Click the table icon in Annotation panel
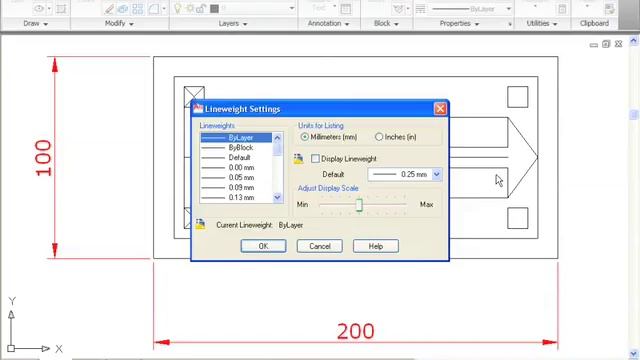 [346, 9]
